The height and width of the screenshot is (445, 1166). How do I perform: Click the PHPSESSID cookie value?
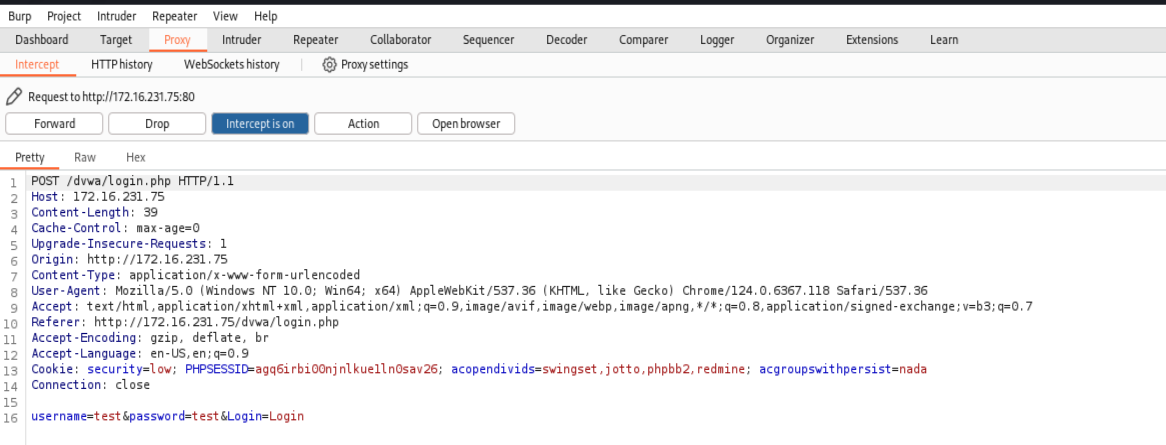point(349,369)
